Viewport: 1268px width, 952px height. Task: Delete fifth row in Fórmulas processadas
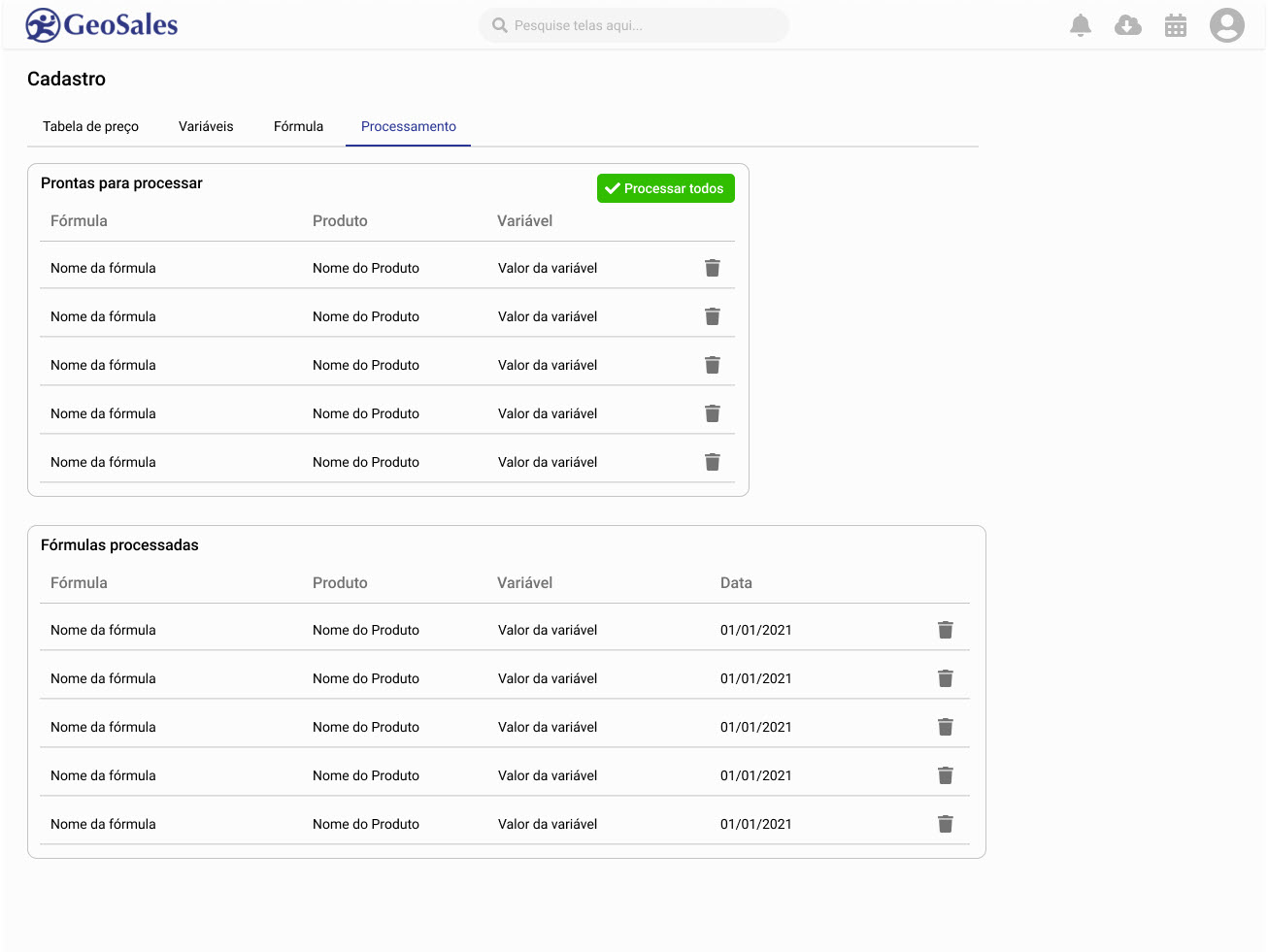pos(946,824)
